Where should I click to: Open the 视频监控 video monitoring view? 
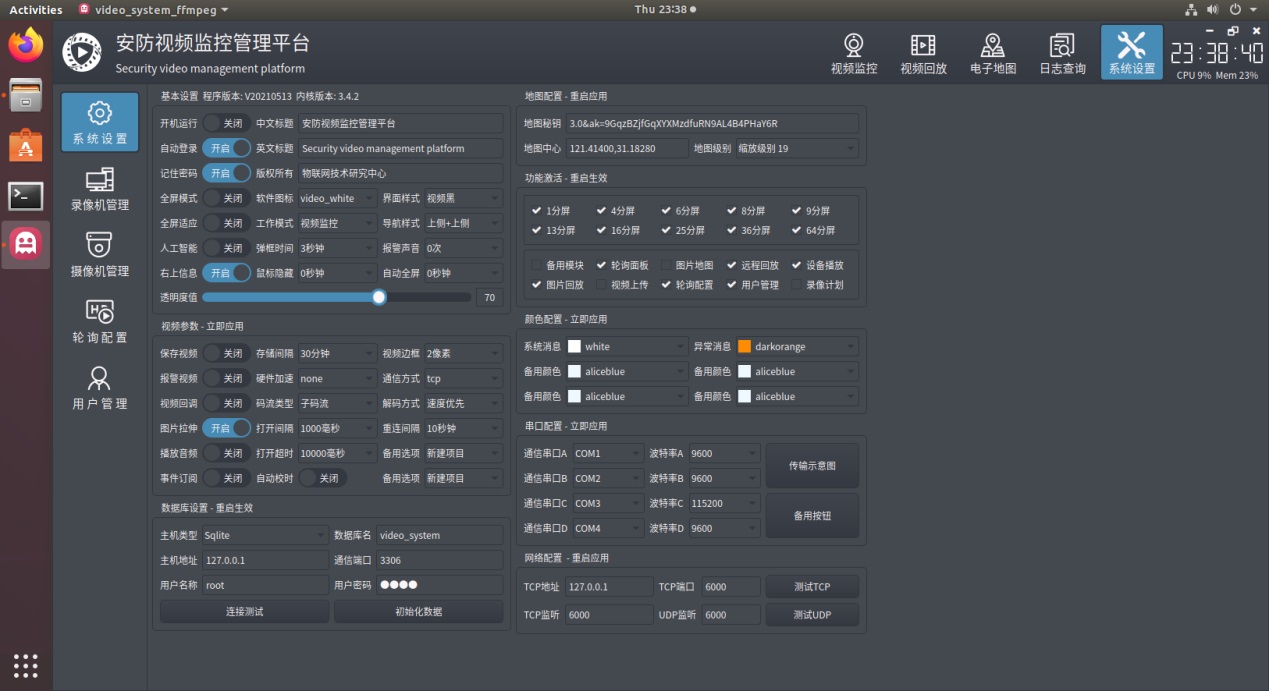pyautogui.click(x=853, y=54)
